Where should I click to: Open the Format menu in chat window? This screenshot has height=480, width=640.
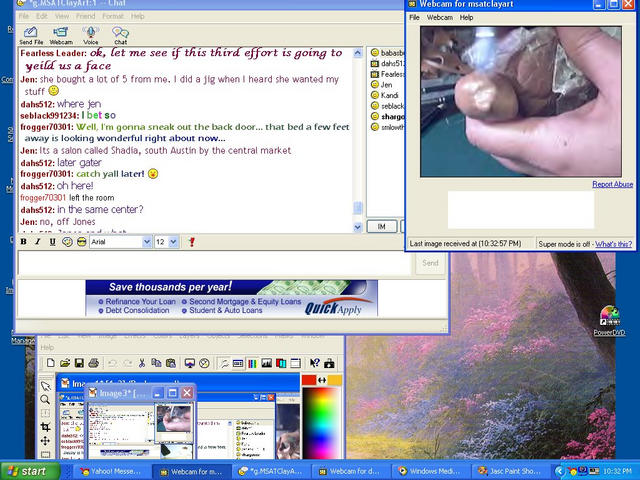click(113, 16)
